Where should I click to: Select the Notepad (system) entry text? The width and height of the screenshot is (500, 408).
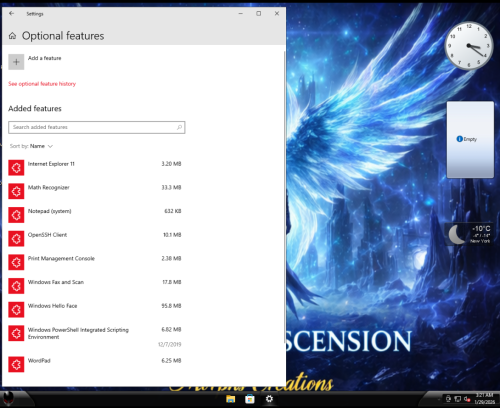pos(50,211)
